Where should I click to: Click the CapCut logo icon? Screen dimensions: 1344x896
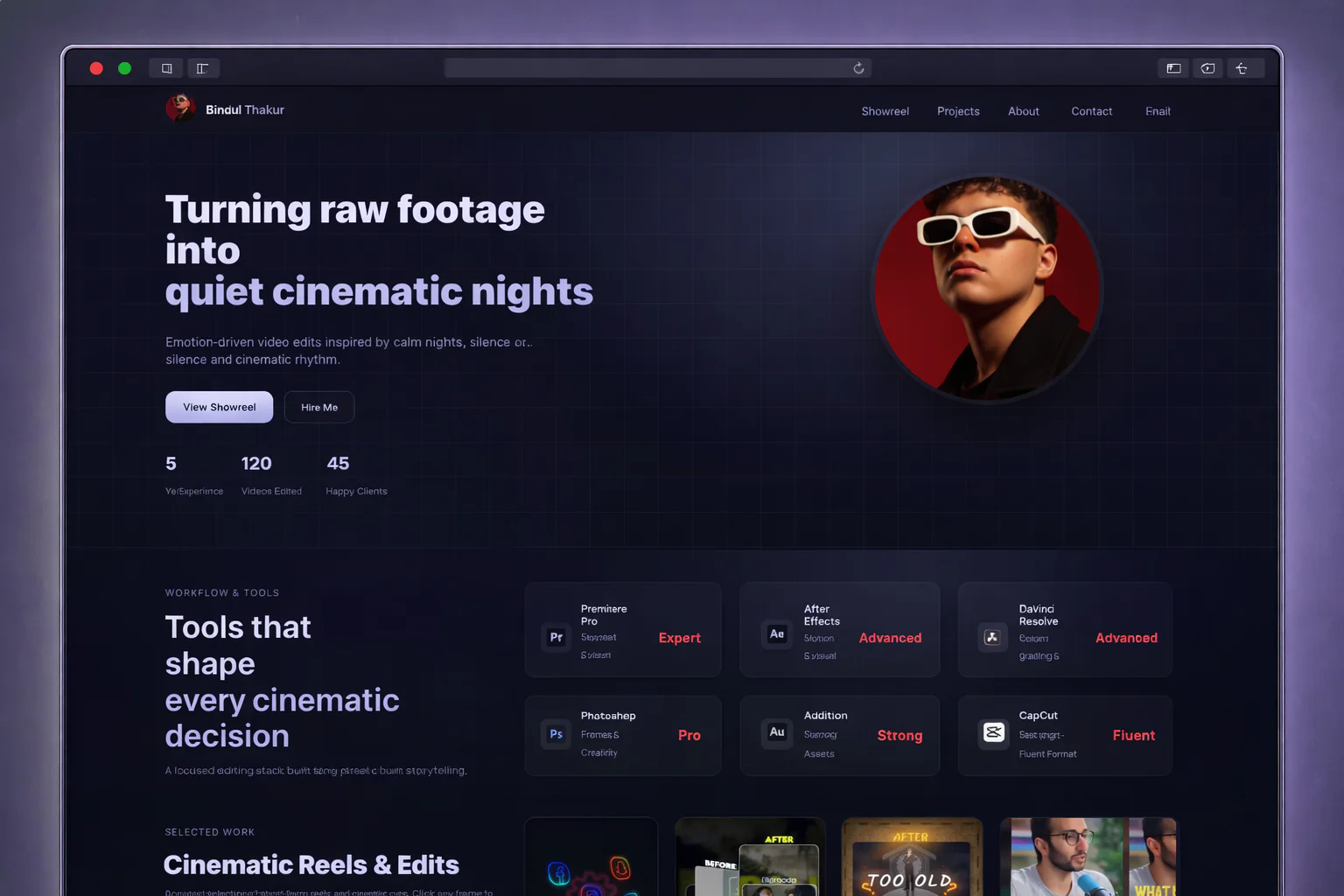point(993,732)
